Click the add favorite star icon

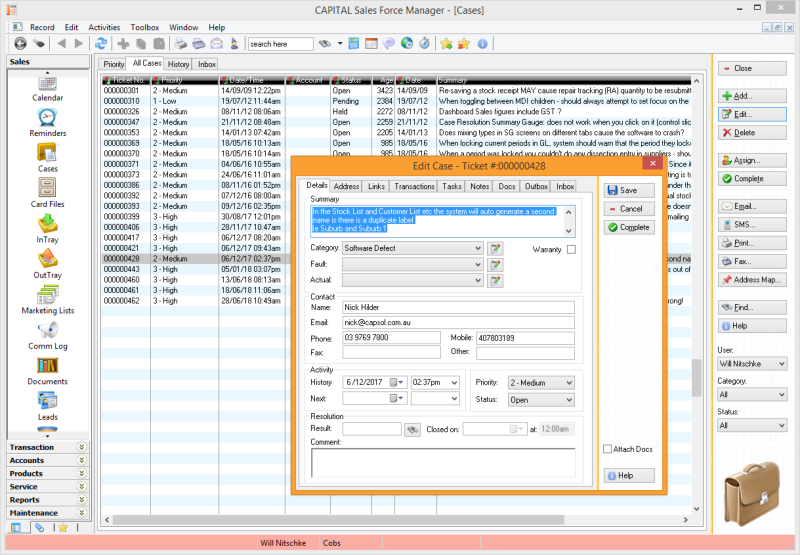point(446,44)
